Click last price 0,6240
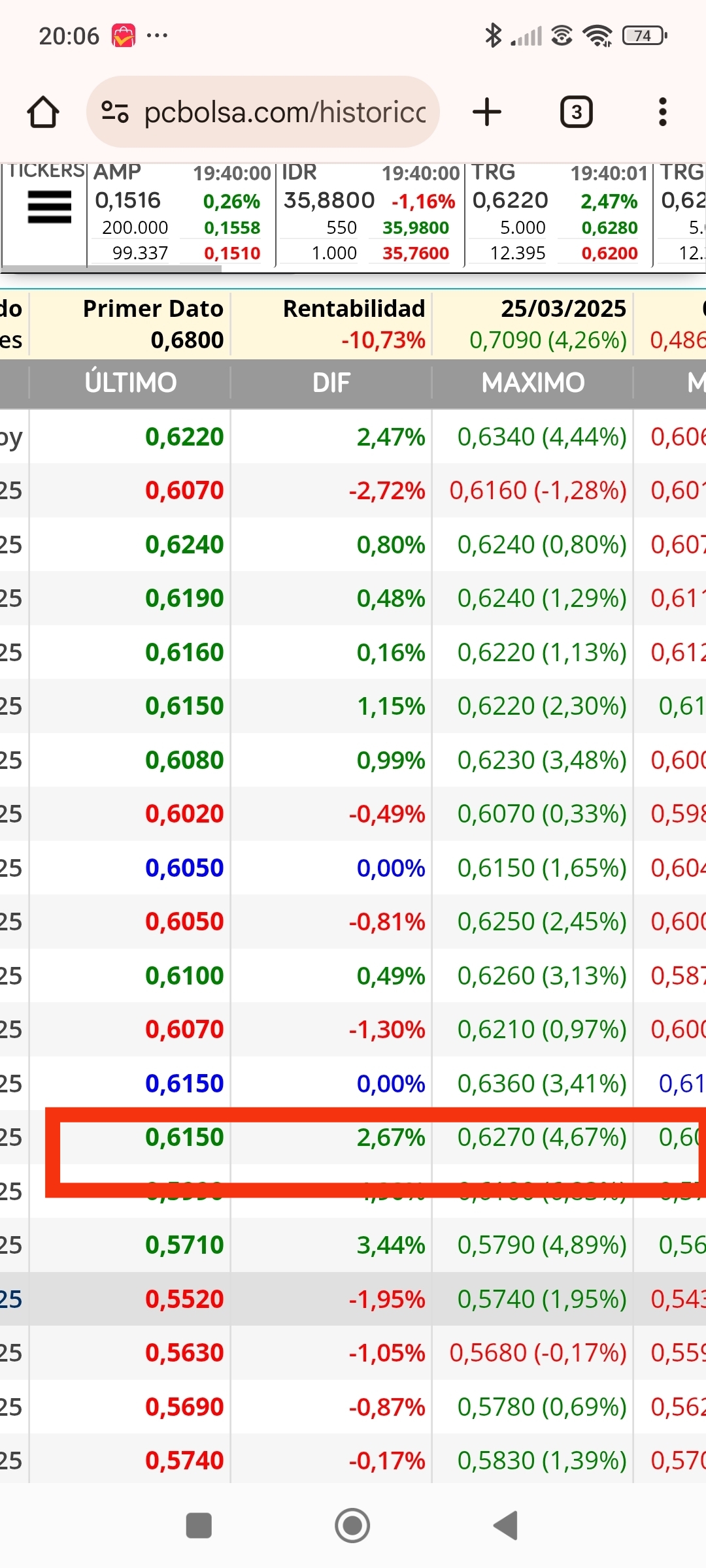The height and width of the screenshot is (1568, 706). click(x=184, y=544)
